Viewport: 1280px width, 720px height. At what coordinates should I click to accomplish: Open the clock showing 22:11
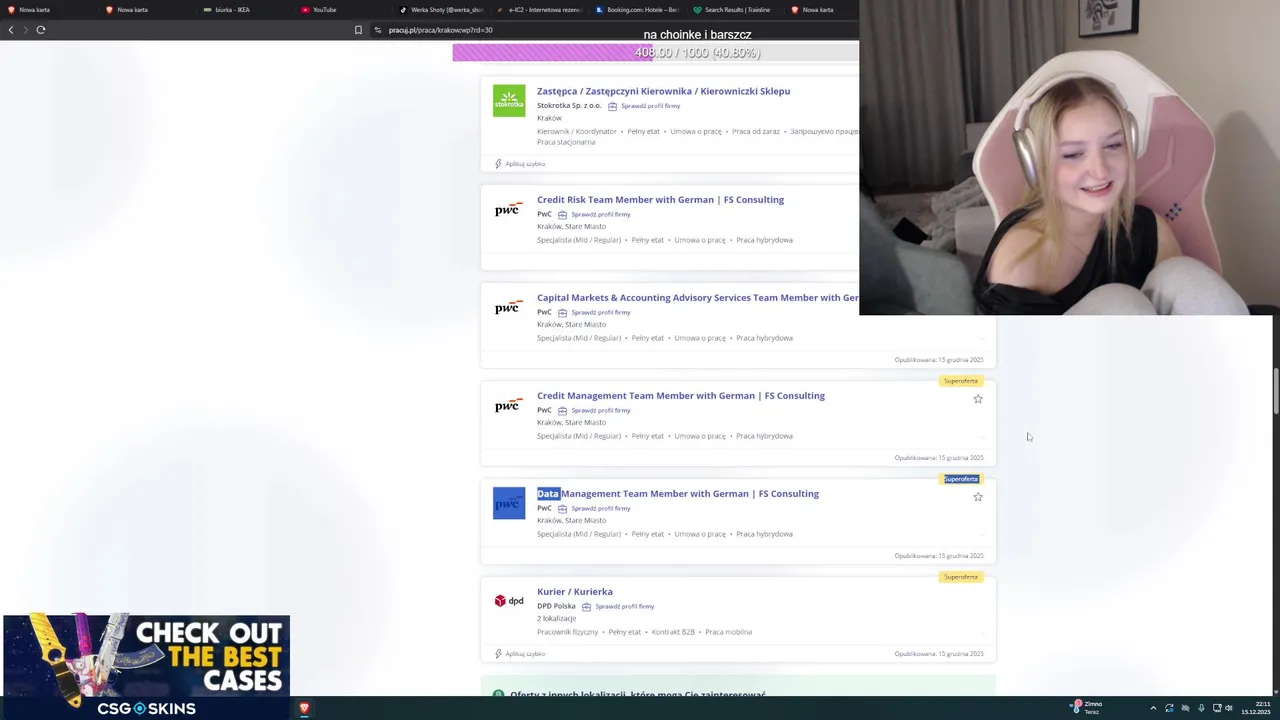pyautogui.click(x=1256, y=708)
